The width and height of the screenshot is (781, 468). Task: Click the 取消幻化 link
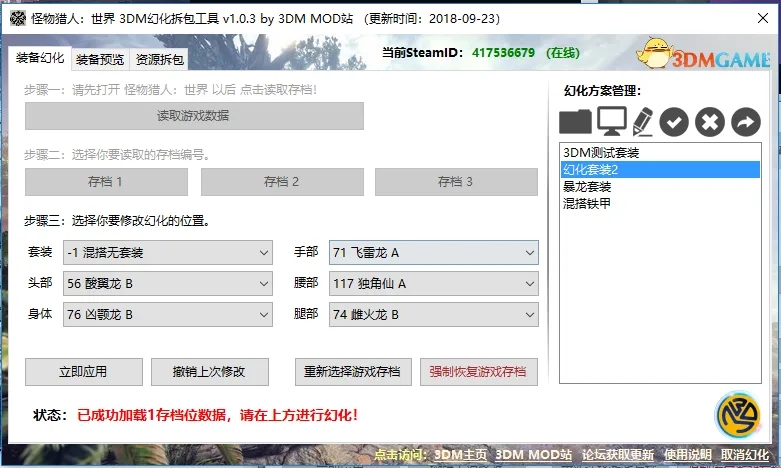(x=745, y=455)
